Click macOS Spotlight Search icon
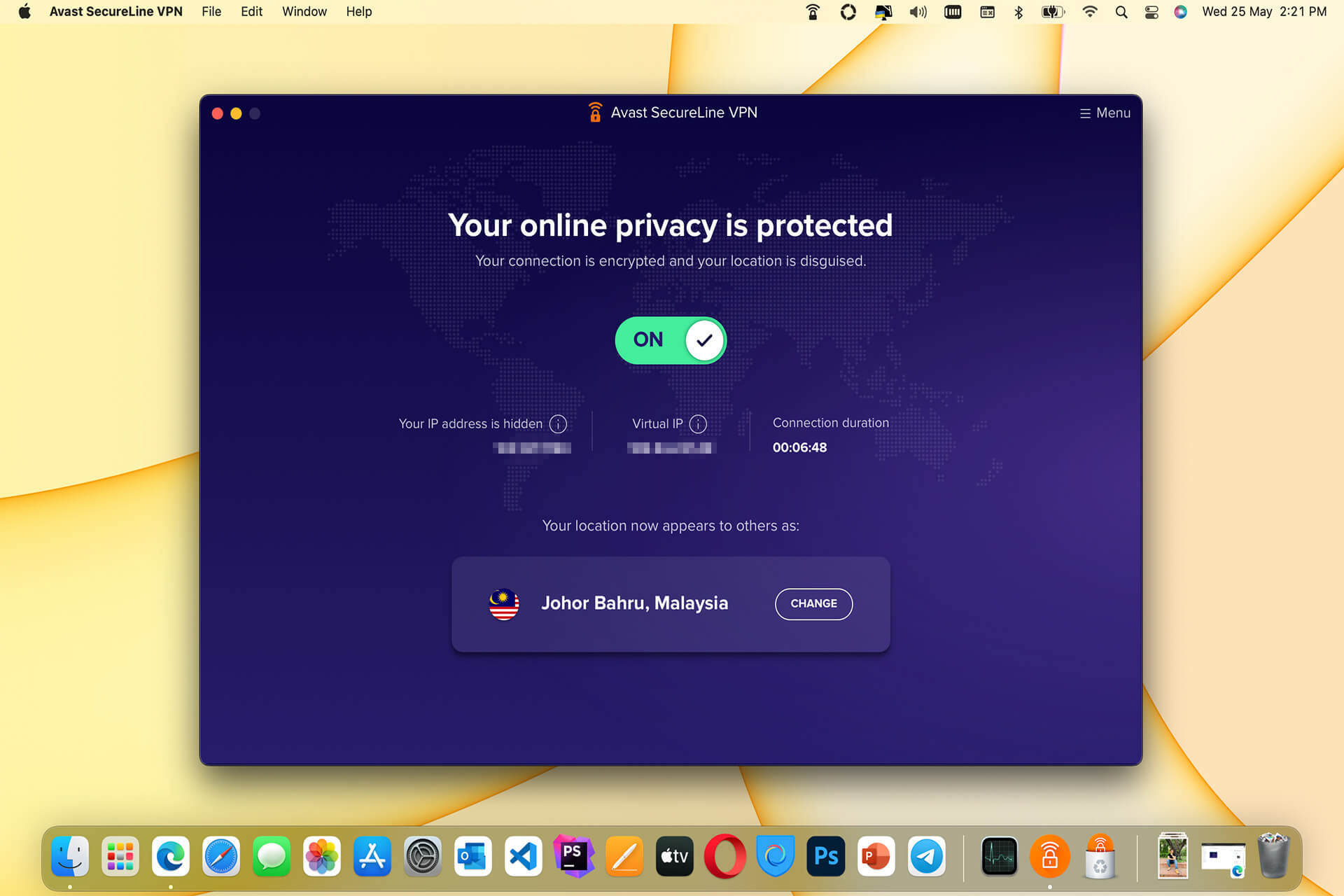This screenshot has width=1344, height=896. pyautogui.click(x=1122, y=11)
